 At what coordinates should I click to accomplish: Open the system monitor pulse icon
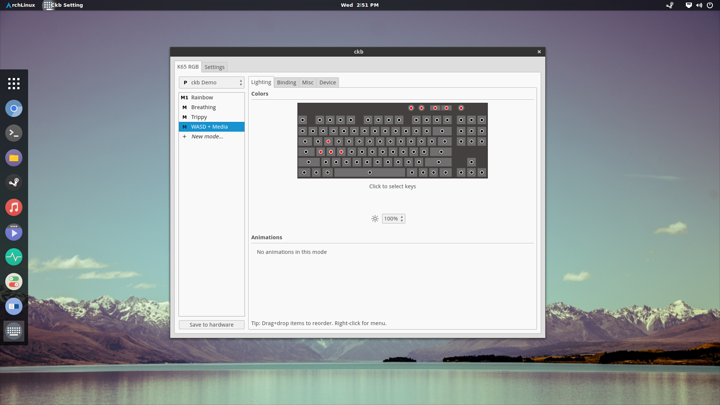[14, 257]
